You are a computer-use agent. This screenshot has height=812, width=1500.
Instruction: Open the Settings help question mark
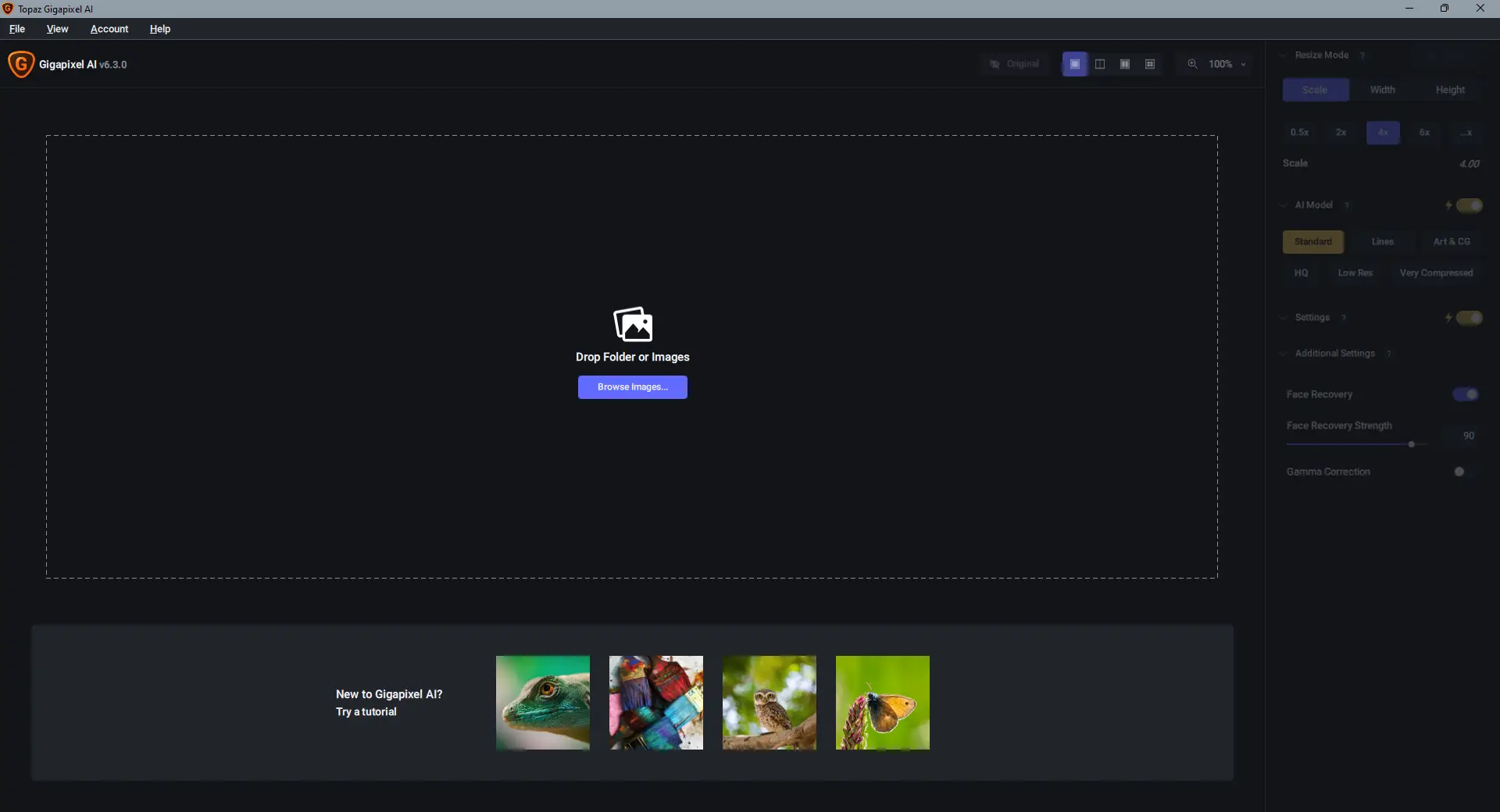1343,318
